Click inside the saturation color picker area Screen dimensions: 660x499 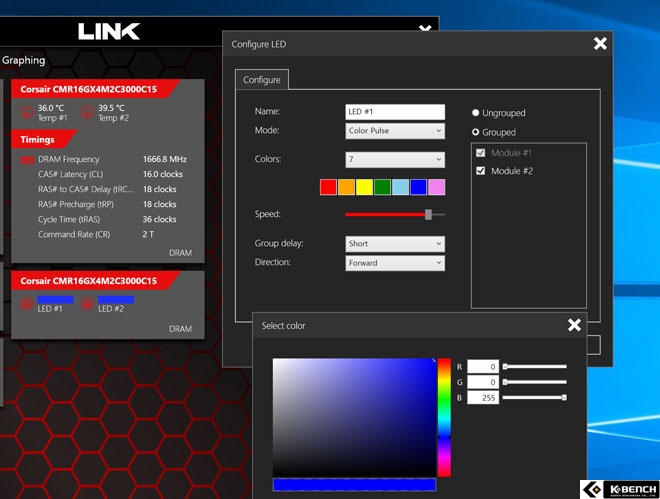[354, 417]
